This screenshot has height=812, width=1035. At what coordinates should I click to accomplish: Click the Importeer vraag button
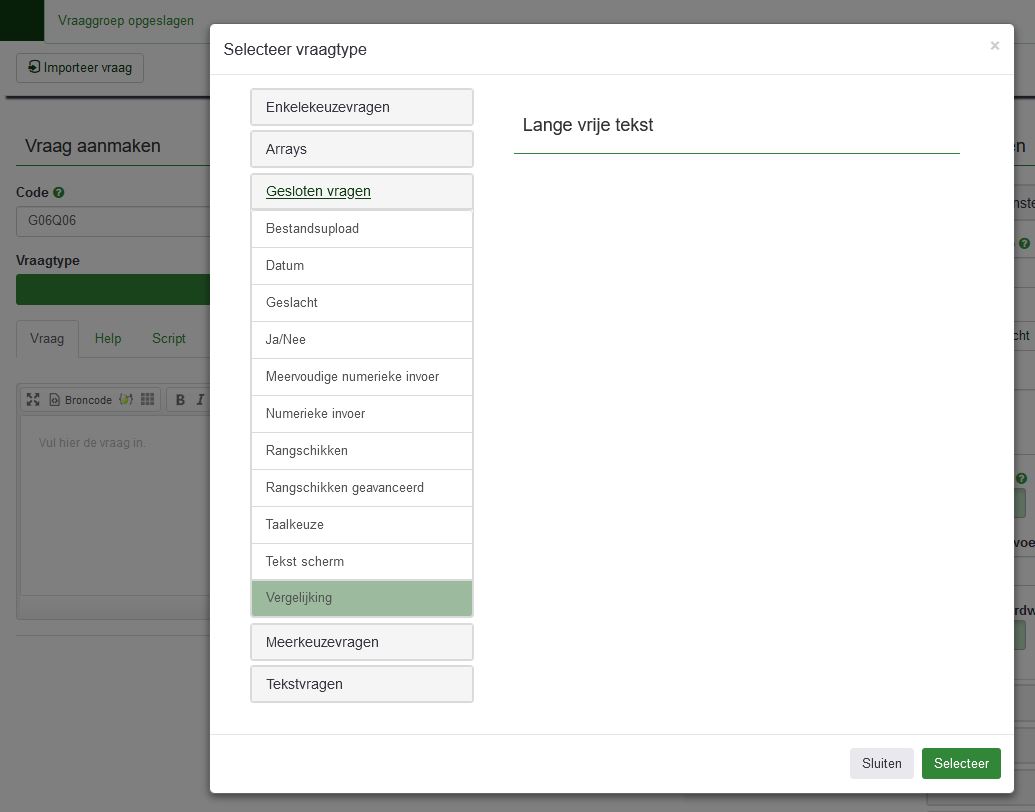80,68
